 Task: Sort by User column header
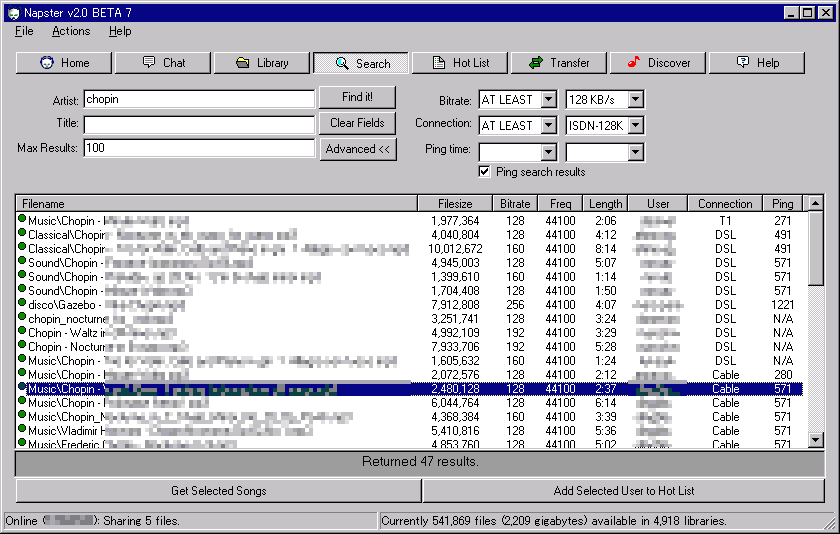pyautogui.click(x=658, y=204)
